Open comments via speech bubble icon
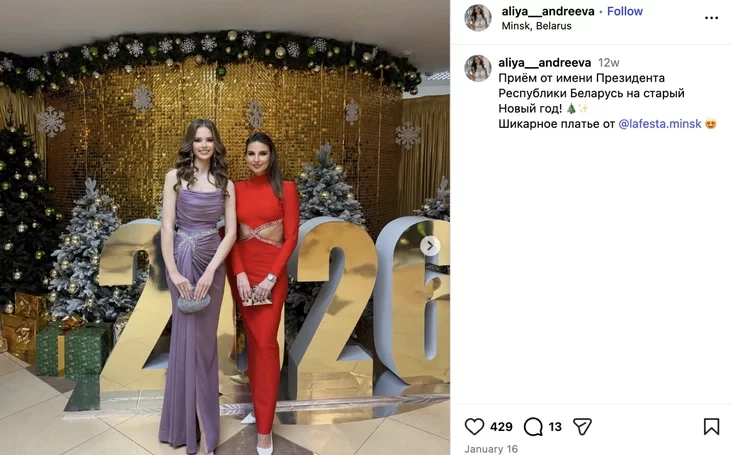The image size is (732, 455). pos(533,427)
